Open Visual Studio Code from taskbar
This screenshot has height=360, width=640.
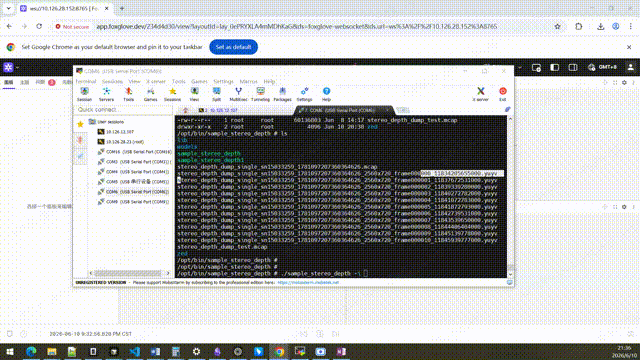pyautogui.click(x=134, y=351)
